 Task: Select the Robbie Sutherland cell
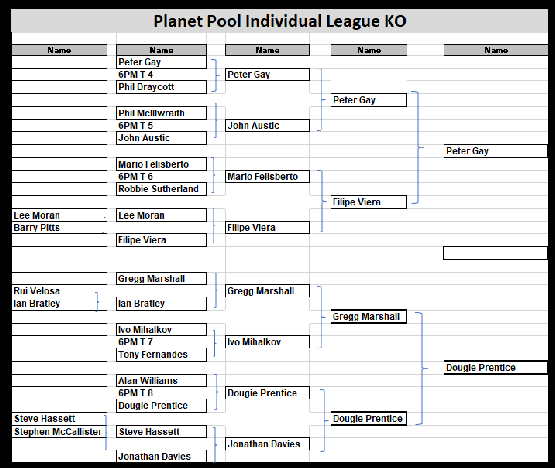point(161,189)
